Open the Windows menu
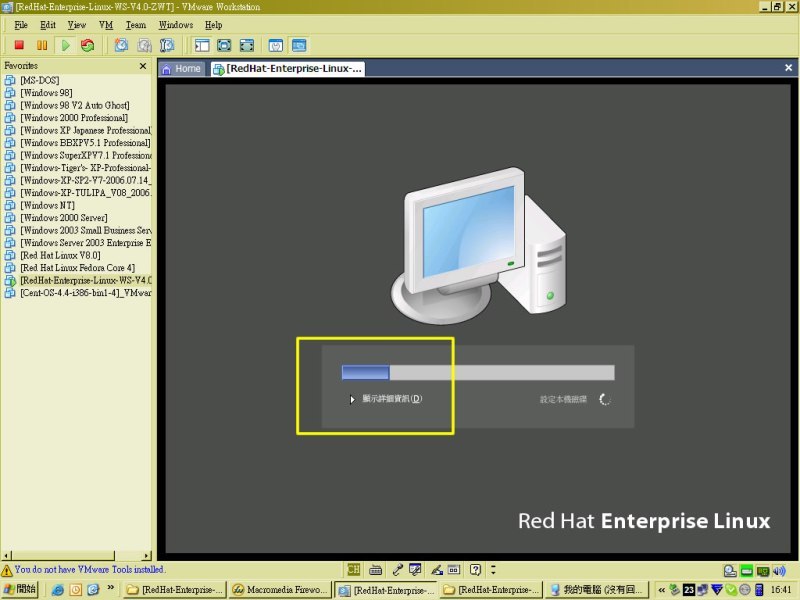The image size is (800, 600). click(176, 25)
